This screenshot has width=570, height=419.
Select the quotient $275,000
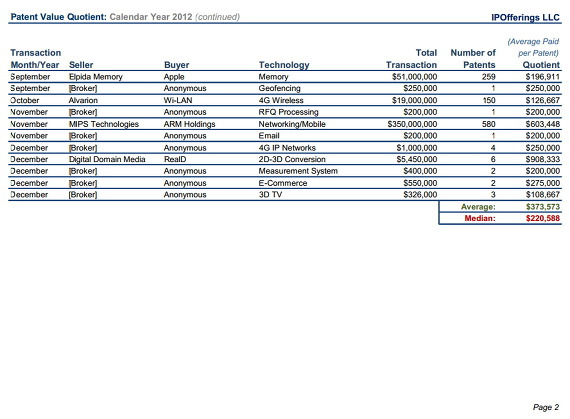543,183
